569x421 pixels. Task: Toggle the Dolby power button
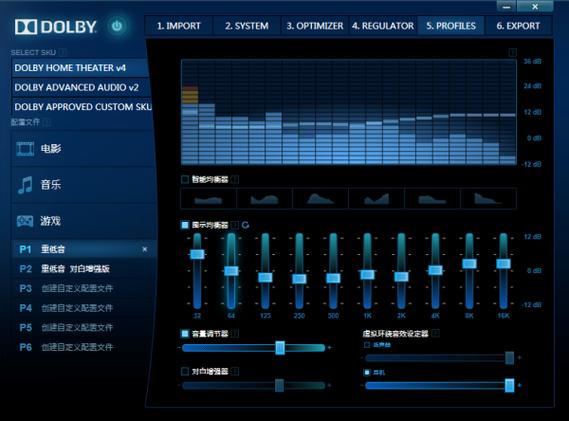(x=117, y=26)
